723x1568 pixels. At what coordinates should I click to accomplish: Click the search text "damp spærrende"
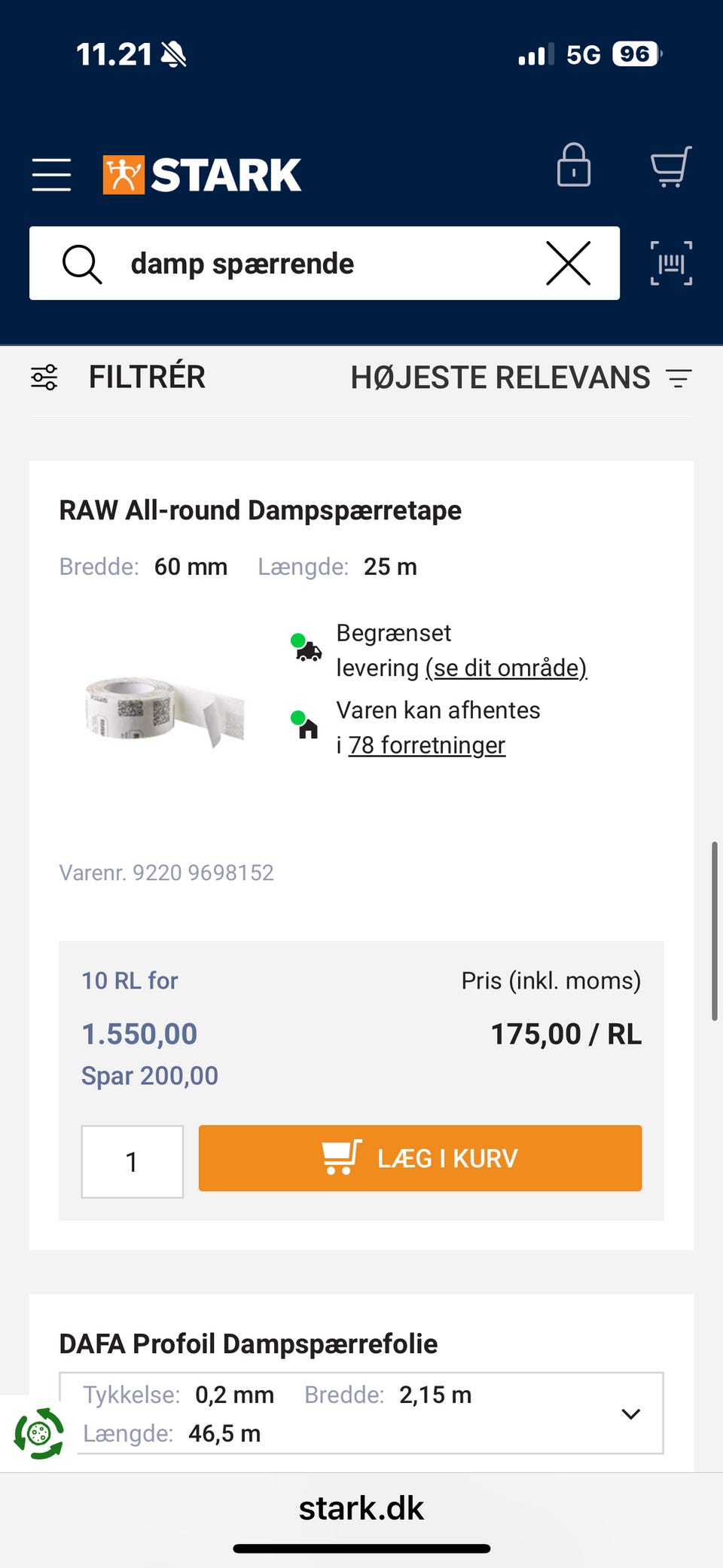(x=242, y=264)
